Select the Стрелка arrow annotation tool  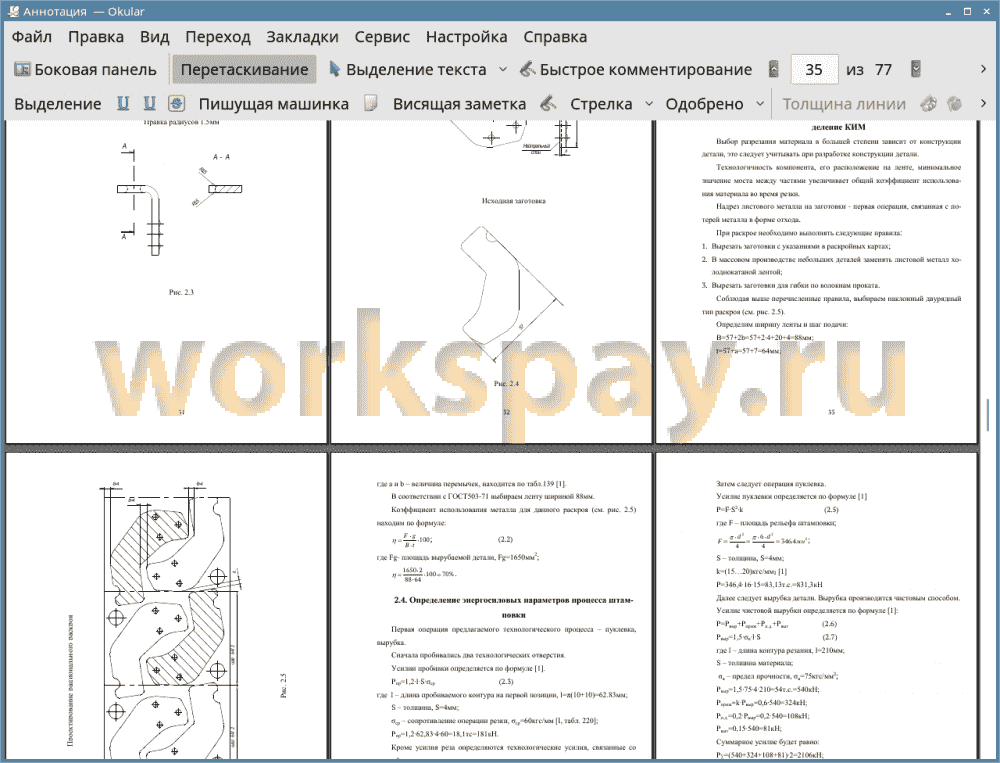[x=601, y=104]
